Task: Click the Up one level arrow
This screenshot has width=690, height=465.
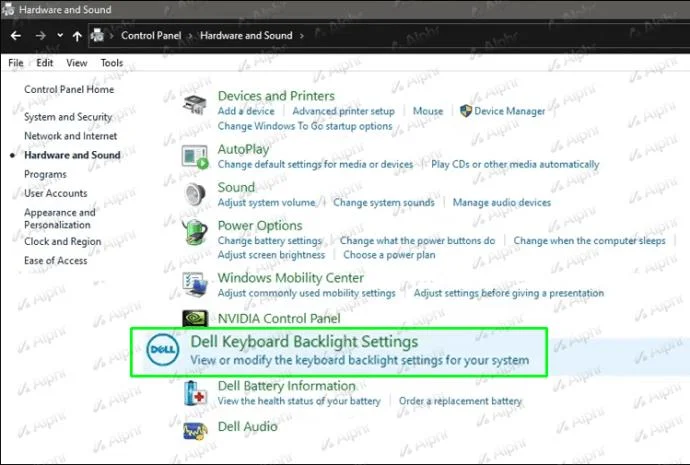Action: (x=77, y=36)
